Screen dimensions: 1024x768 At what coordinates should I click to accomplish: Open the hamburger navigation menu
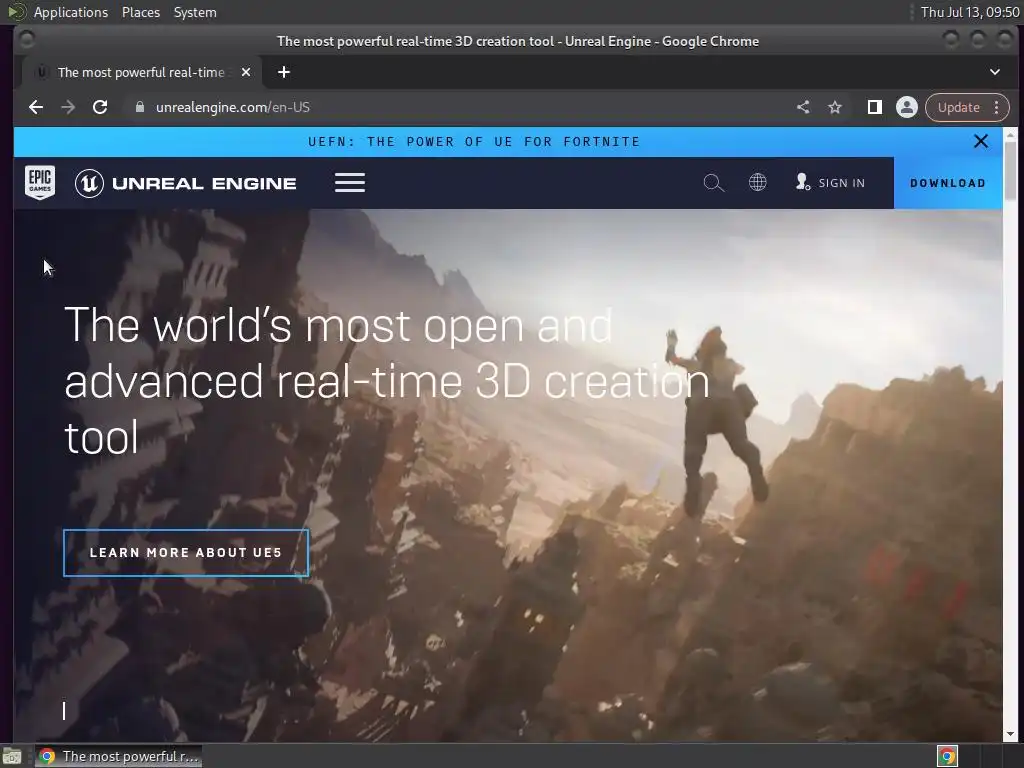coord(350,183)
